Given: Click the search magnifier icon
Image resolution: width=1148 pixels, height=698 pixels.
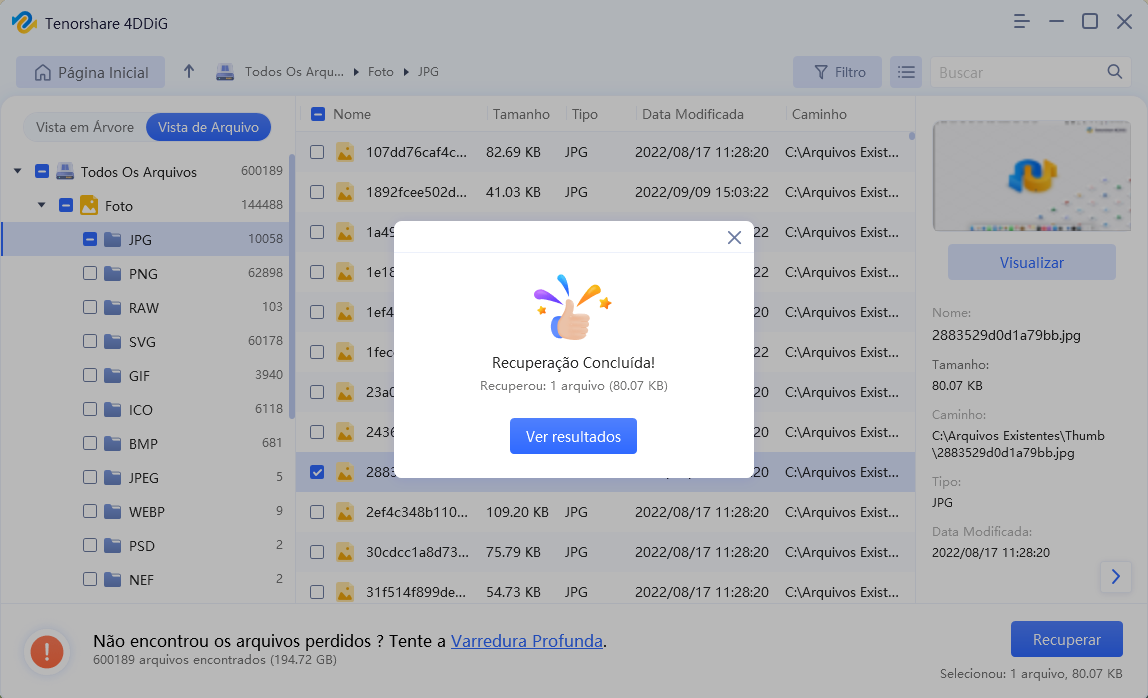Looking at the screenshot, I should (1114, 72).
